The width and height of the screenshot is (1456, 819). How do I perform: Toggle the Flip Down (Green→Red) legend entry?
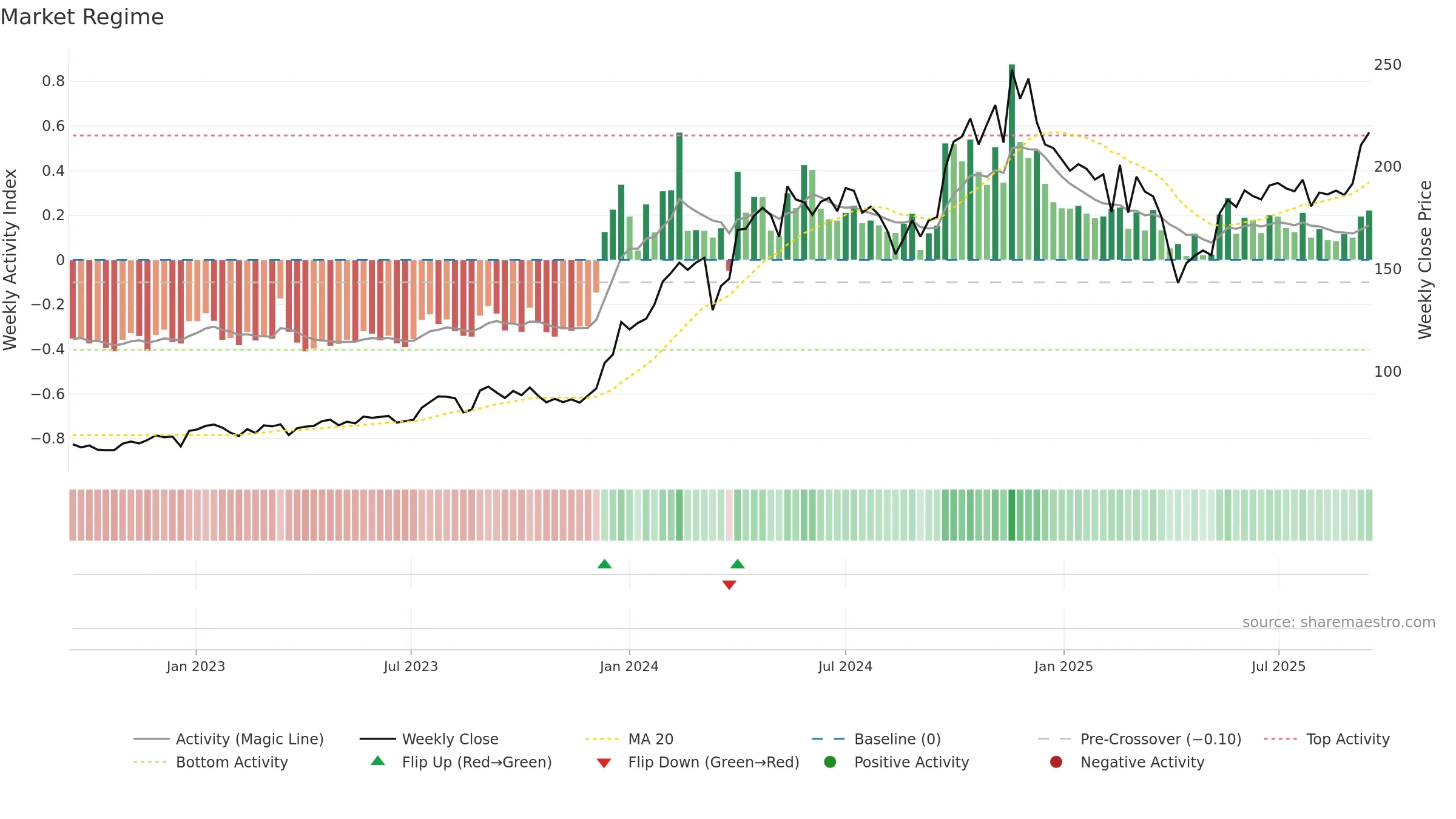click(698, 762)
